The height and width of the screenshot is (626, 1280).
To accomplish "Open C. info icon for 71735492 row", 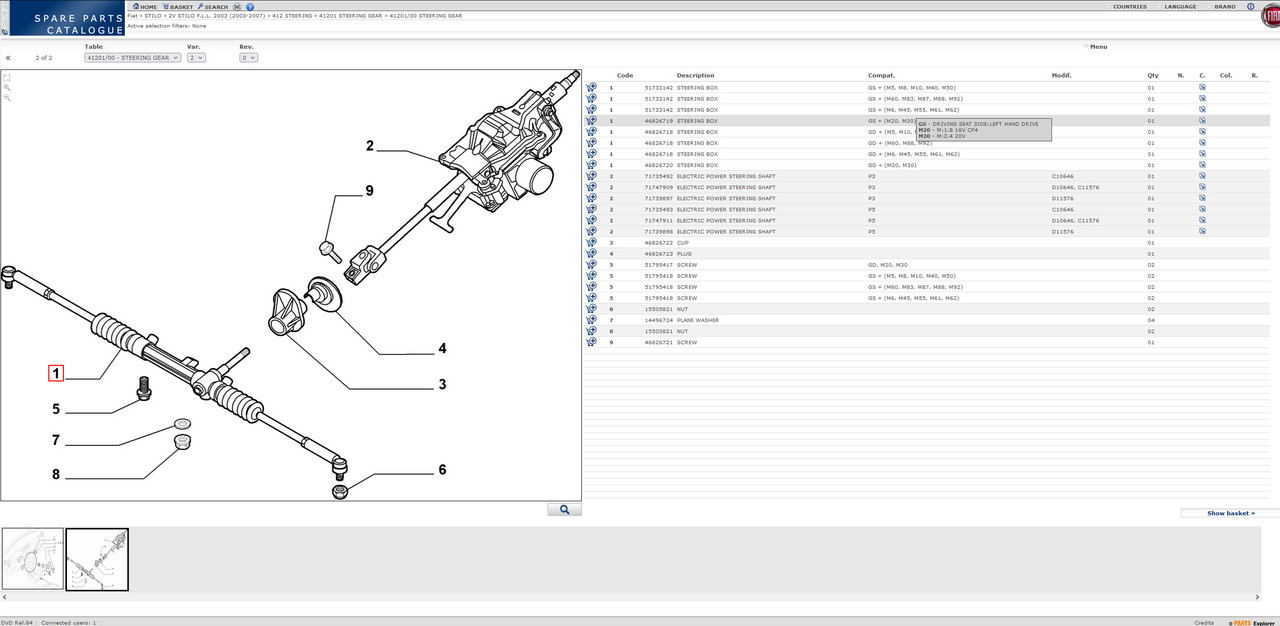I will [x=1202, y=176].
